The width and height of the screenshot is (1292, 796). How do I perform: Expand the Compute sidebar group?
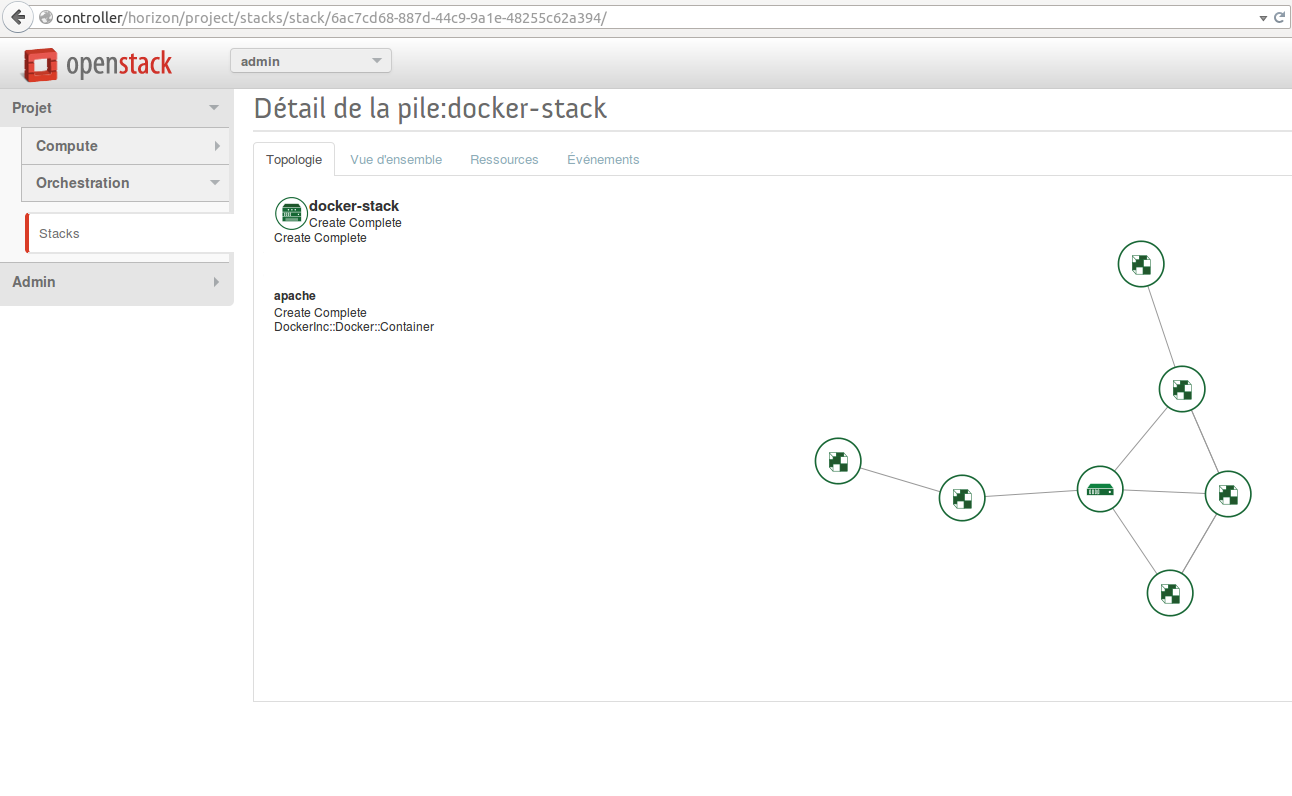coord(126,146)
